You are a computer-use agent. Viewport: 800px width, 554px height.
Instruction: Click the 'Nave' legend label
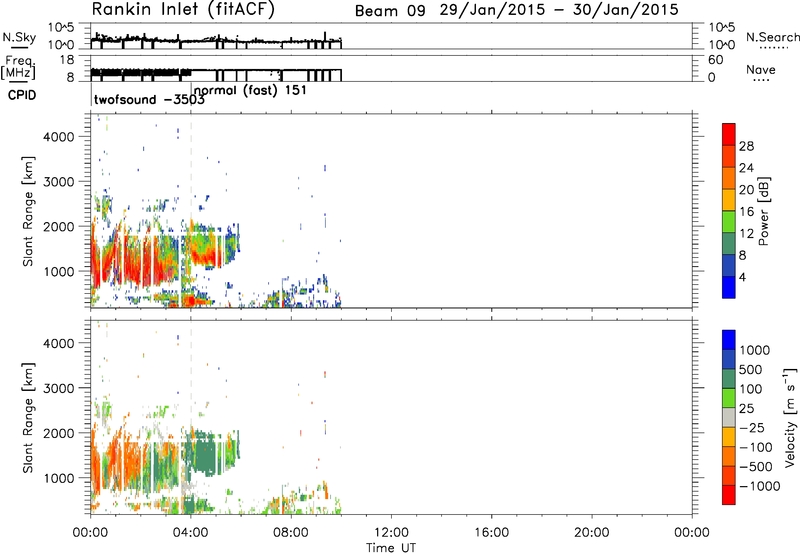tap(761, 70)
